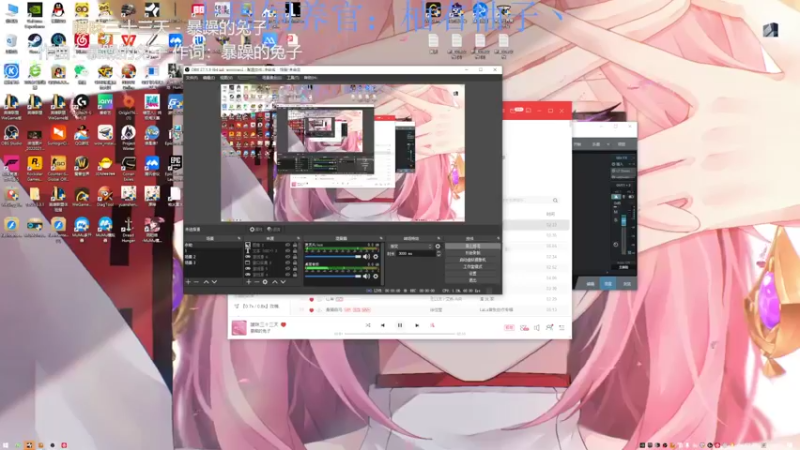Open Rockstar Games Launcher desktop icon
Viewport: 800px width, 450px height.
click(35, 166)
